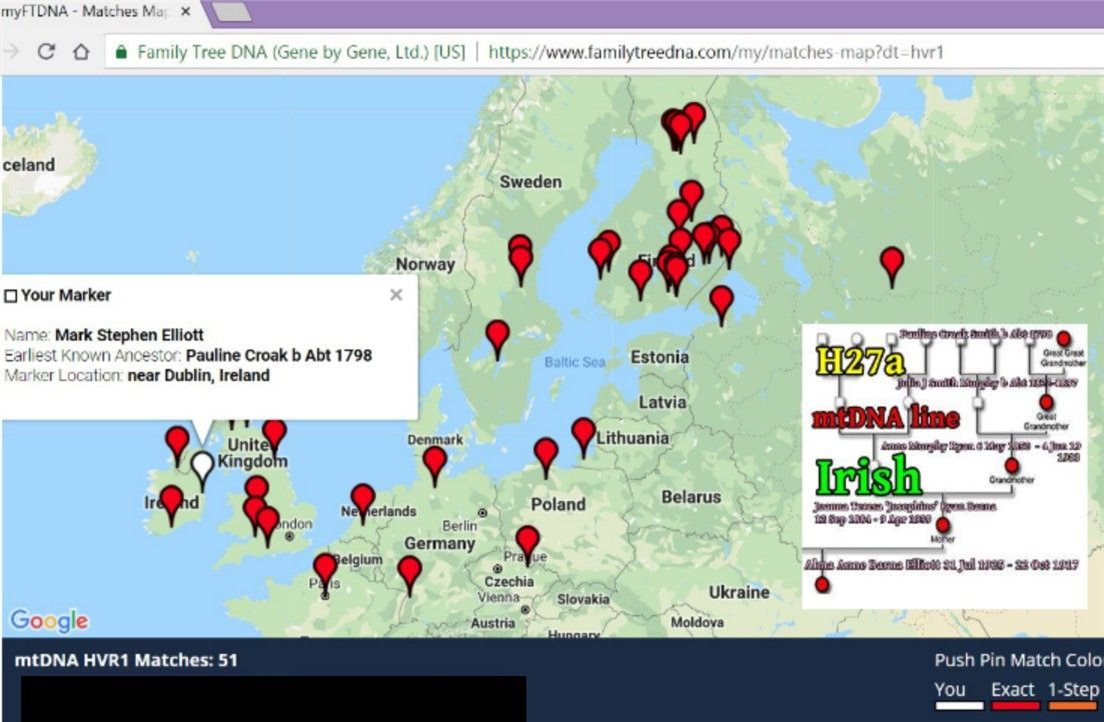The image size is (1104, 722).
Task: Go to browser home page
Action: (81, 52)
